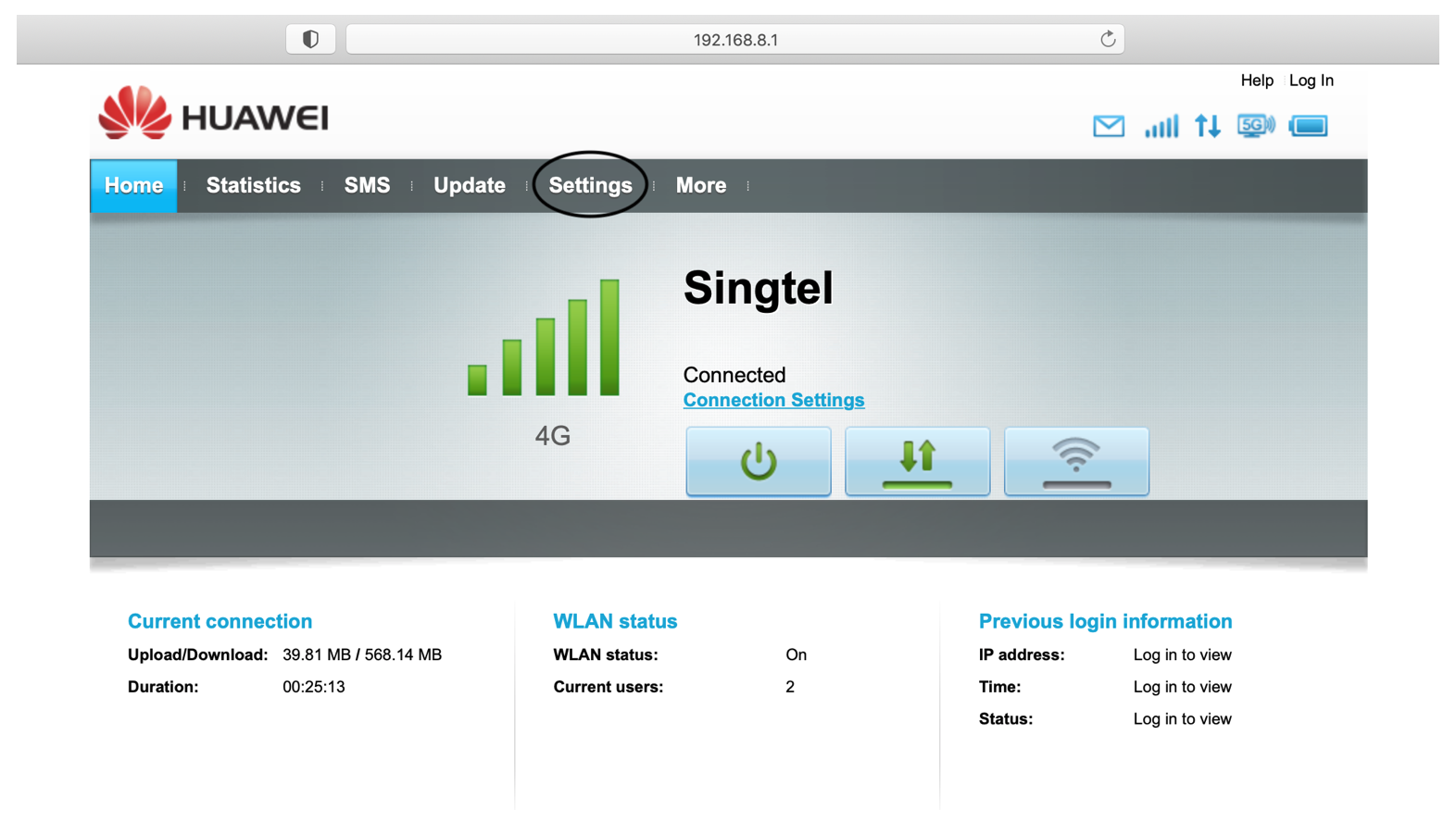The height and width of the screenshot is (822, 1456).
Task: Click the Upload/Download label
Action: click(197, 654)
